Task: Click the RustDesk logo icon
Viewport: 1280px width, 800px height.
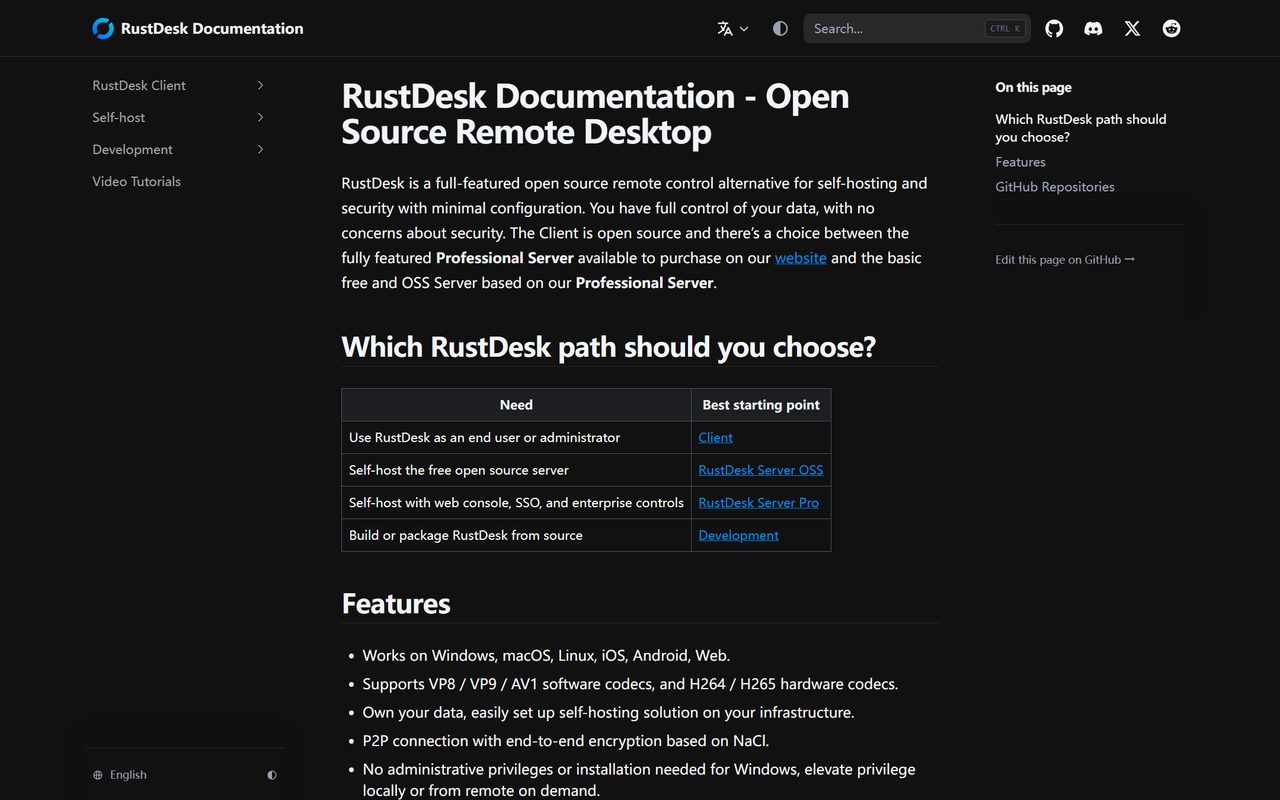Action: pos(103,28)
